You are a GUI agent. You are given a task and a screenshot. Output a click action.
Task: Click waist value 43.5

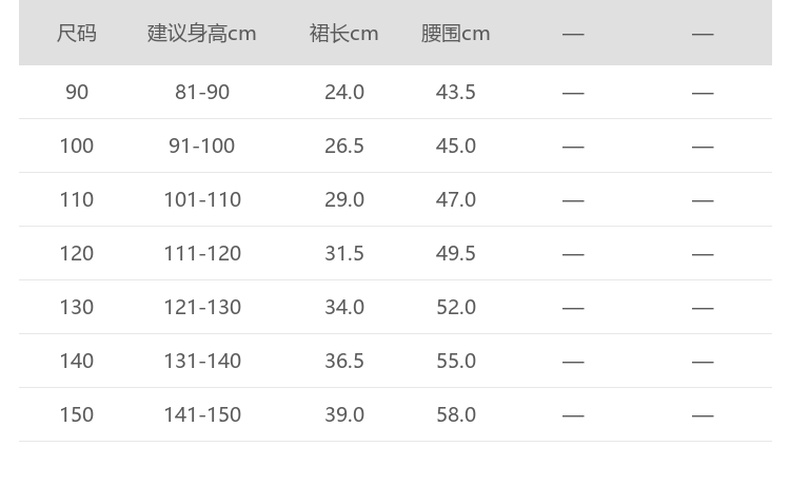coord(455,92)
